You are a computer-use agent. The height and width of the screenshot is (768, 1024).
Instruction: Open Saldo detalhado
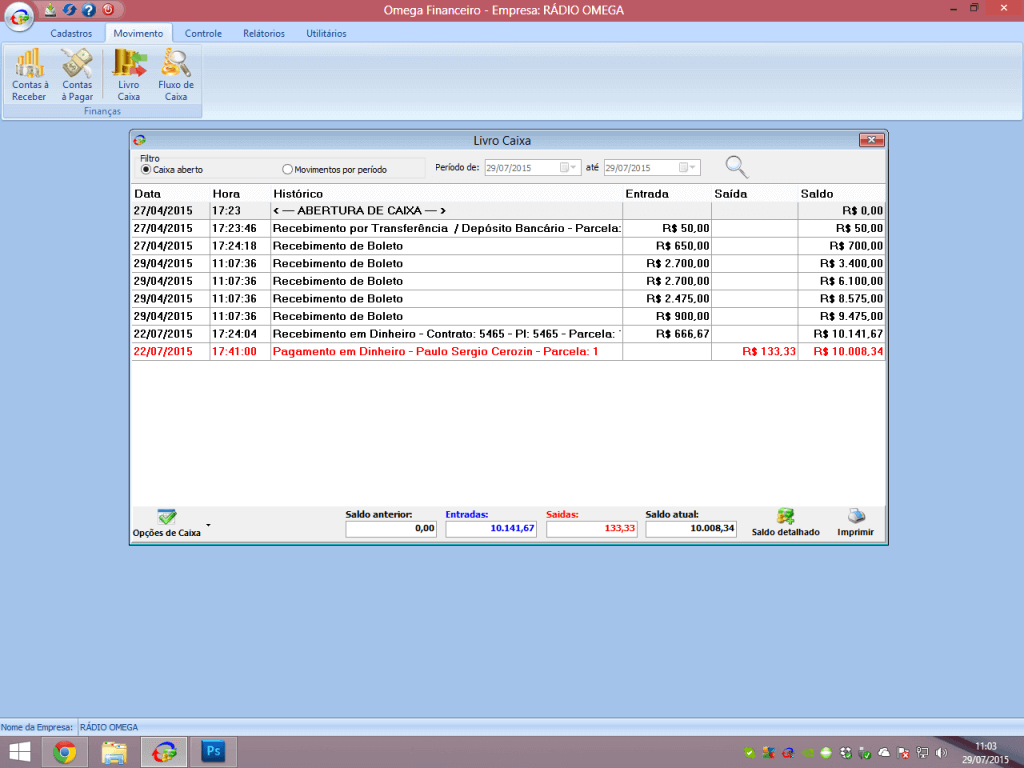coord(785,522)
